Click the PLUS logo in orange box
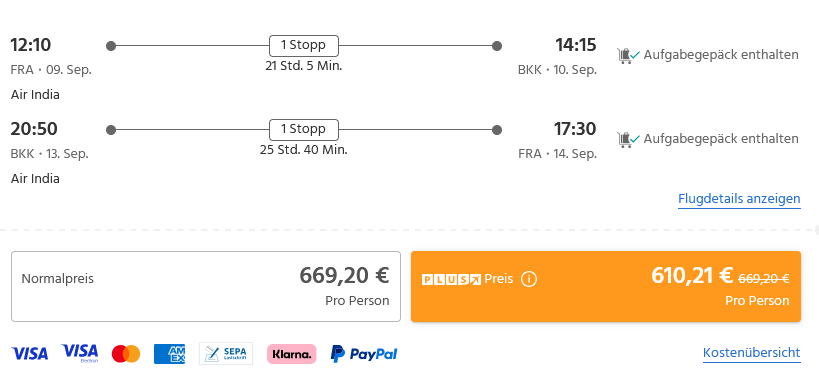The width and height of the screenshot is (819, 368). pyautogui.click(x=451, y=280)
